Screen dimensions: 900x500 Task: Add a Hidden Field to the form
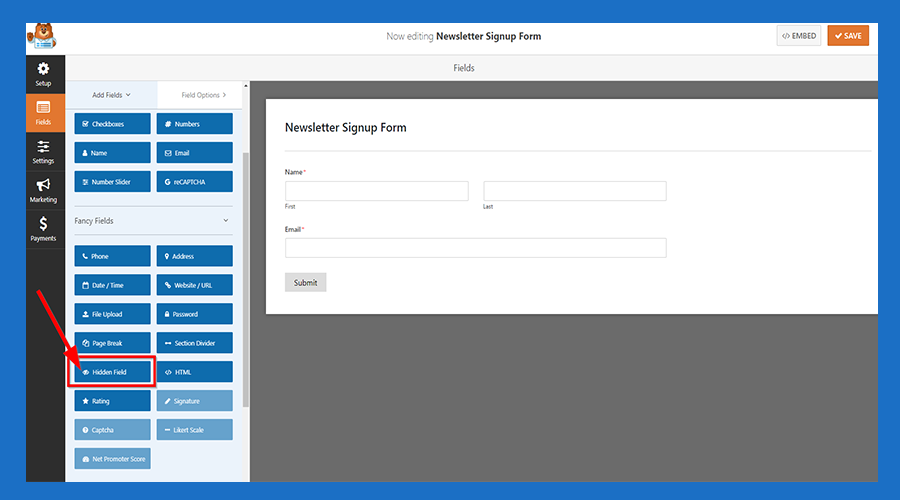tap(112, 372)
